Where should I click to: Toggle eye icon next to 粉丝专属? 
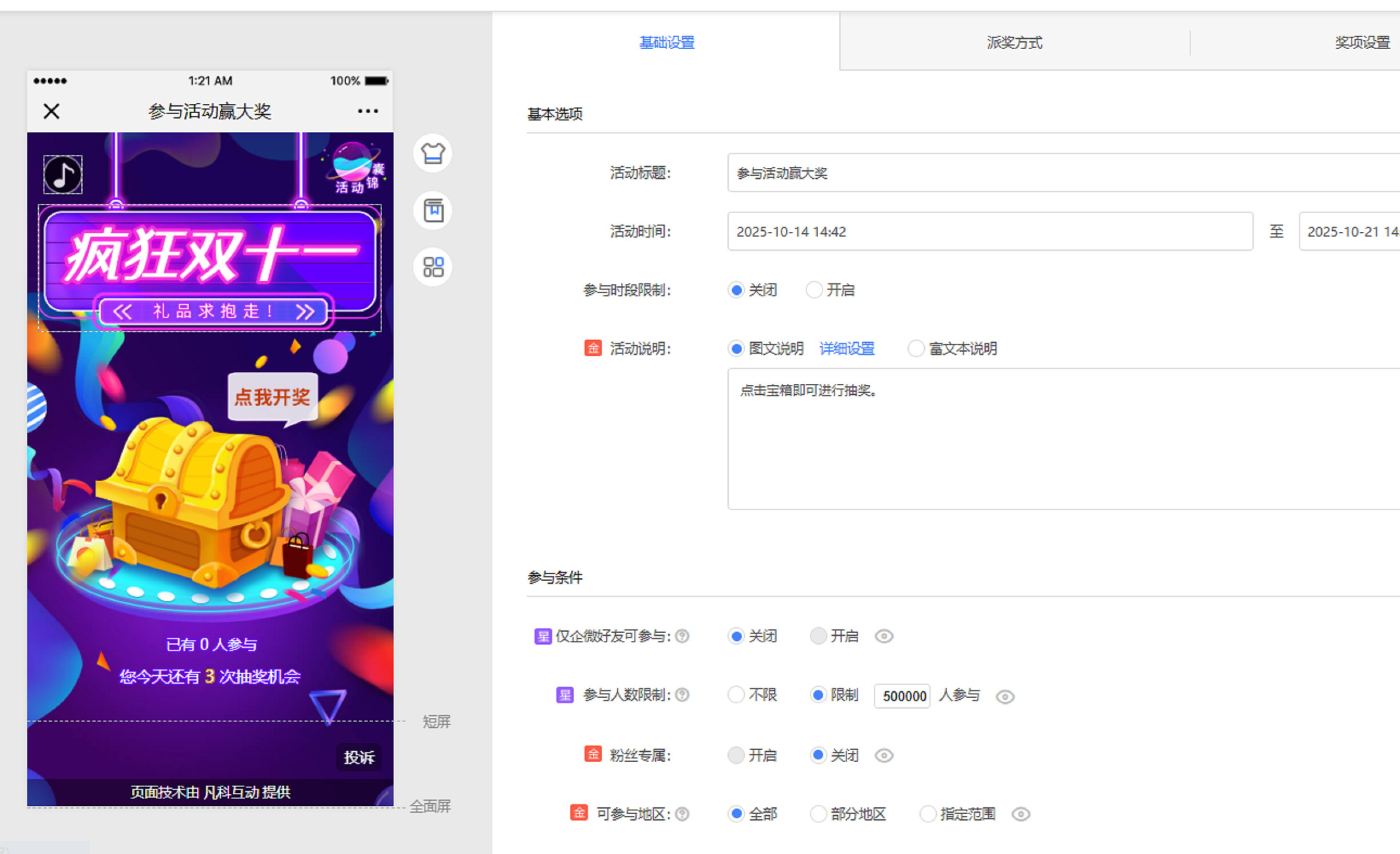(x=884, y=756)
